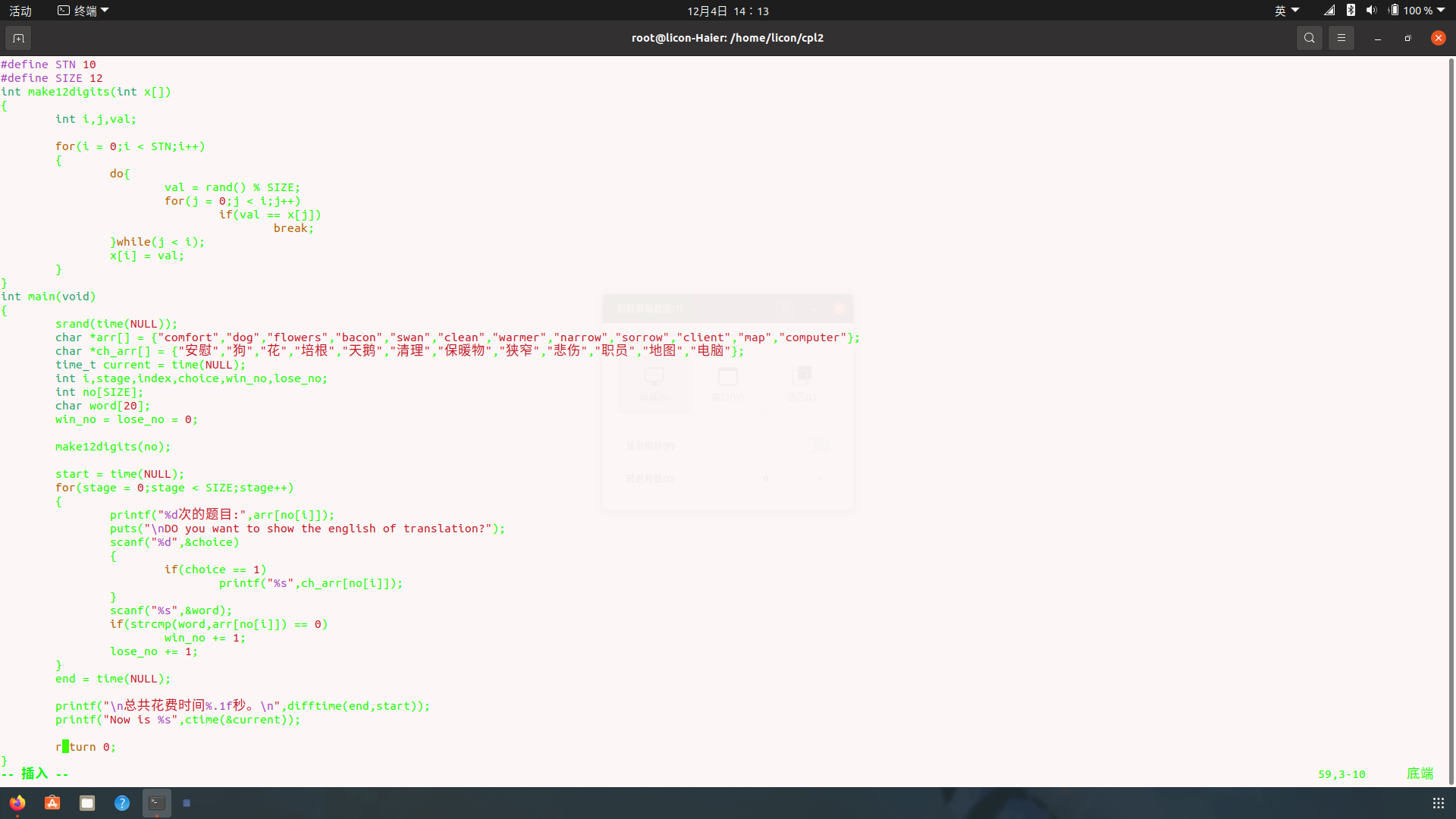Close the terminal window

tap(1438, 38)
